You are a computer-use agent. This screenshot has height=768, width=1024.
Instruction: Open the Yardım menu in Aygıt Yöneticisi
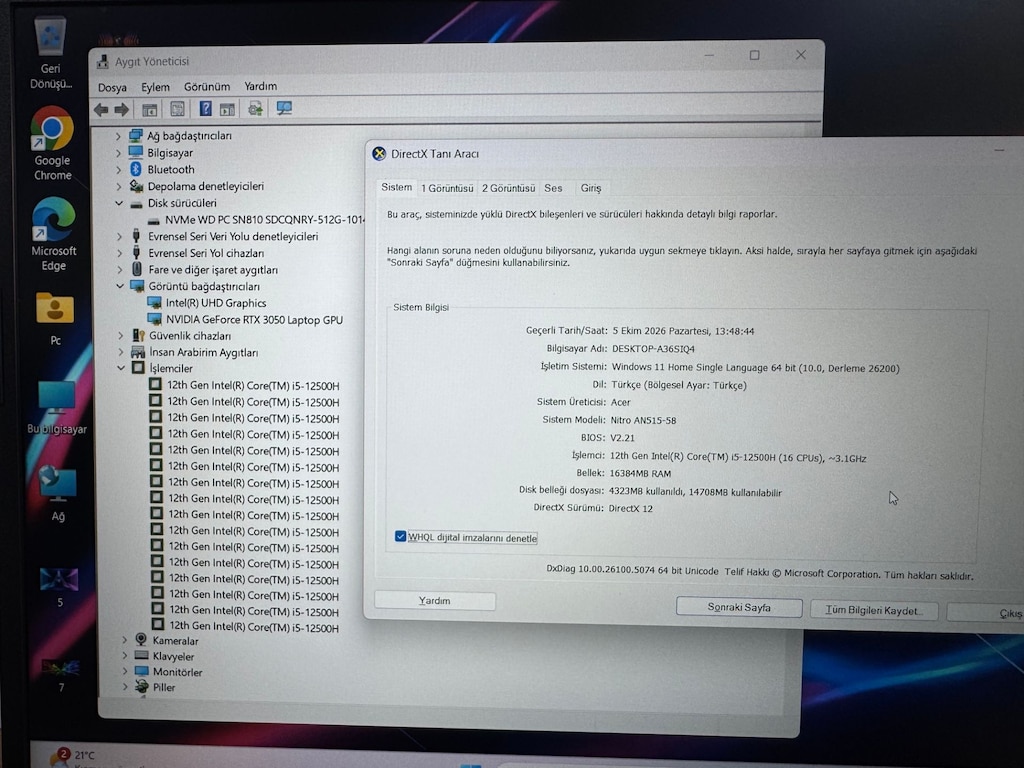pos(261,86)
